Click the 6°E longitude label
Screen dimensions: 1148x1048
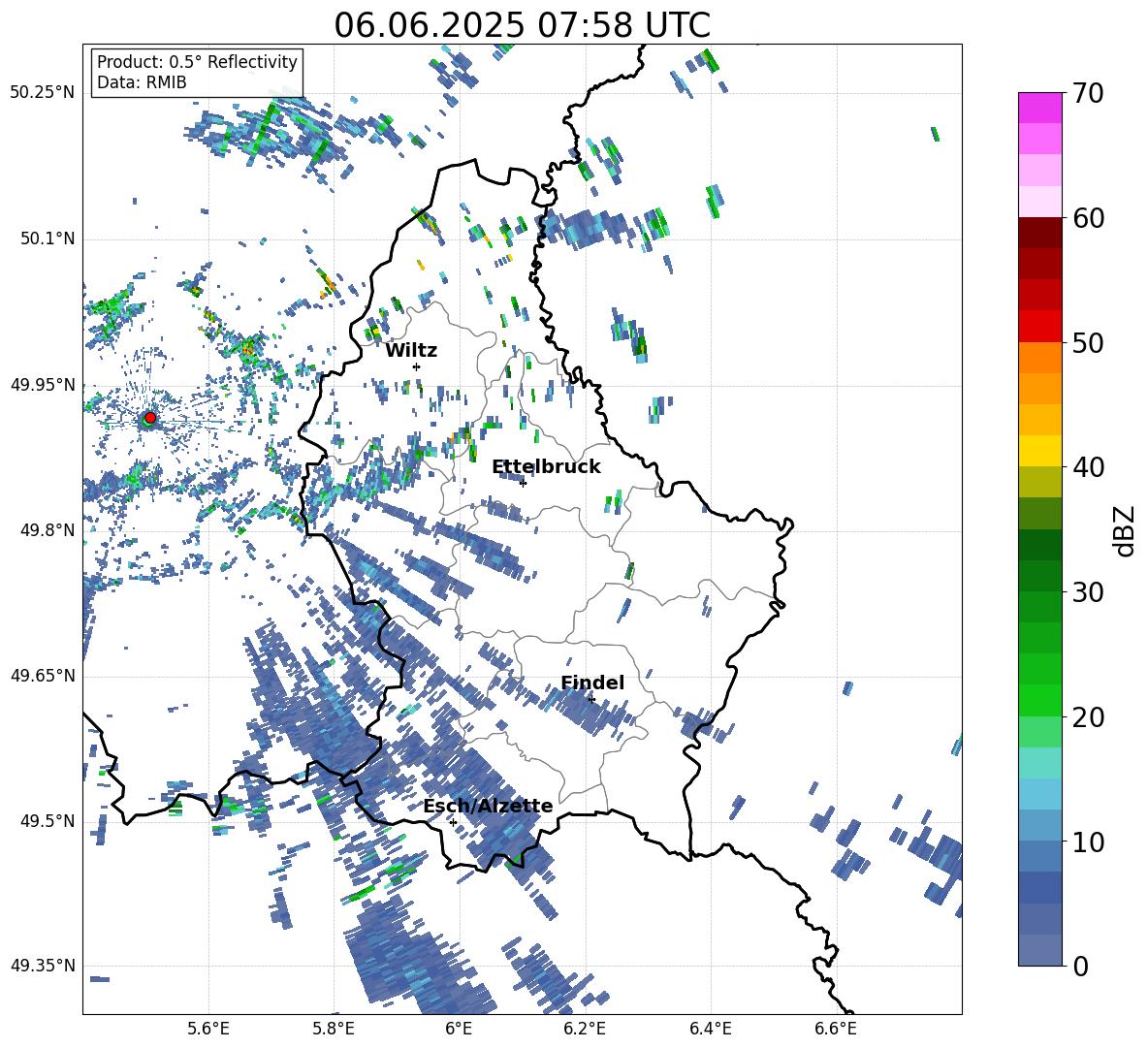pos(459,1029)
